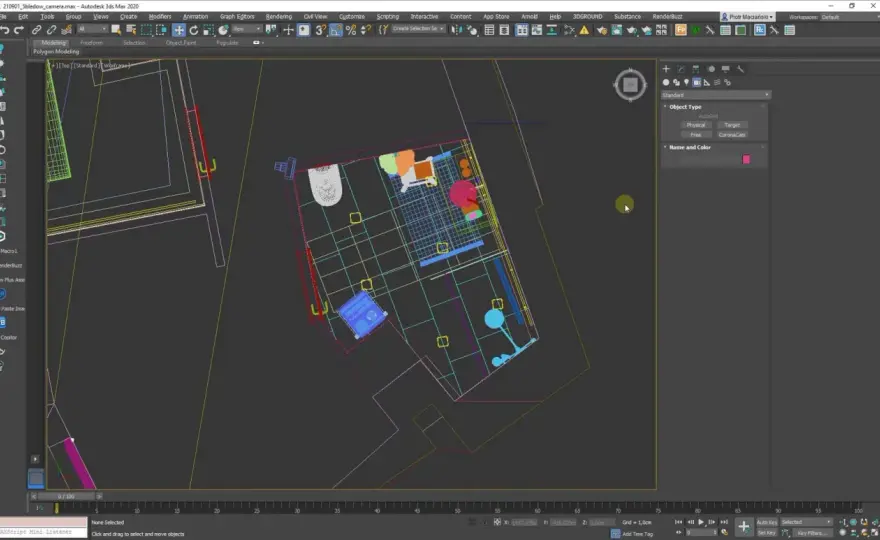Click the orange FP plugin icon
880x540 pixels.
point(681,30)
